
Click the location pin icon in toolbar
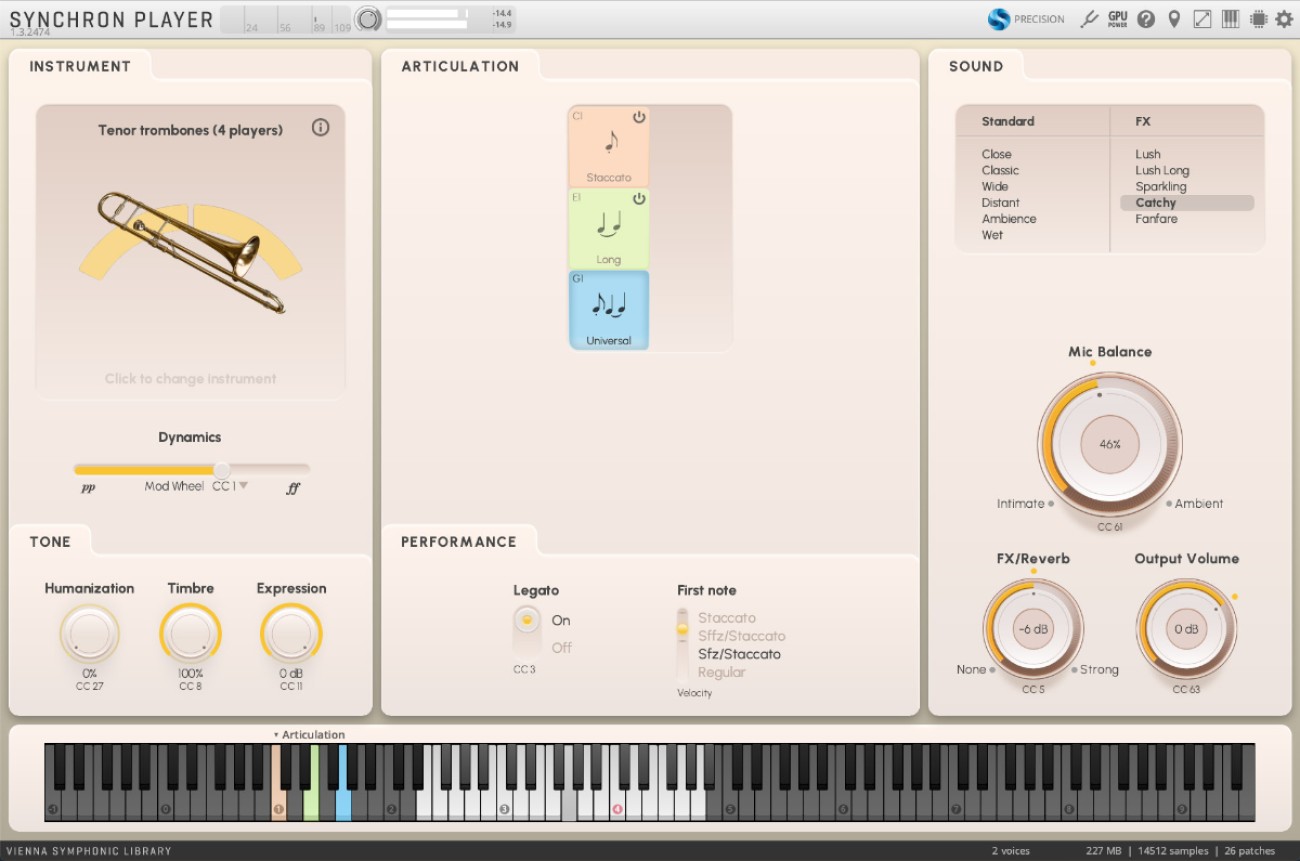pos(1174,19)
